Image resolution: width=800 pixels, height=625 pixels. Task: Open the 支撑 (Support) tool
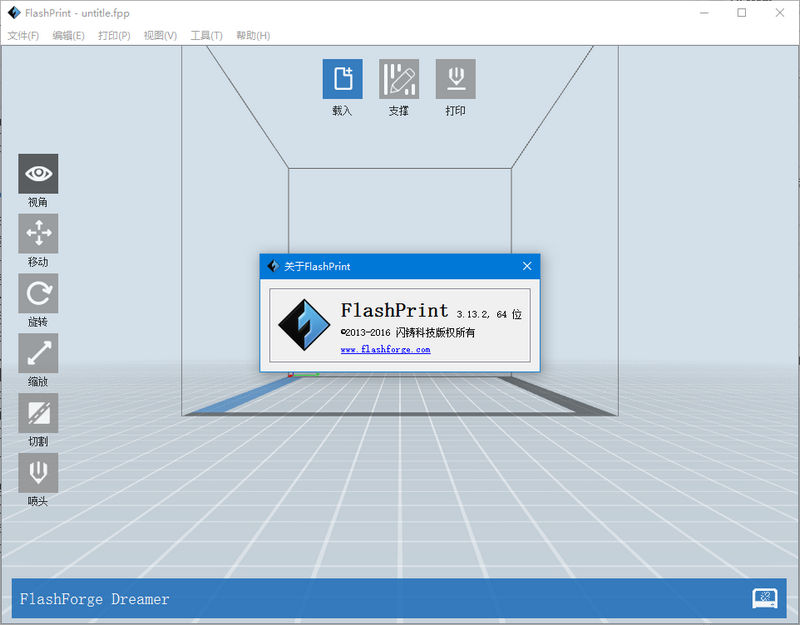pos(399,79)
